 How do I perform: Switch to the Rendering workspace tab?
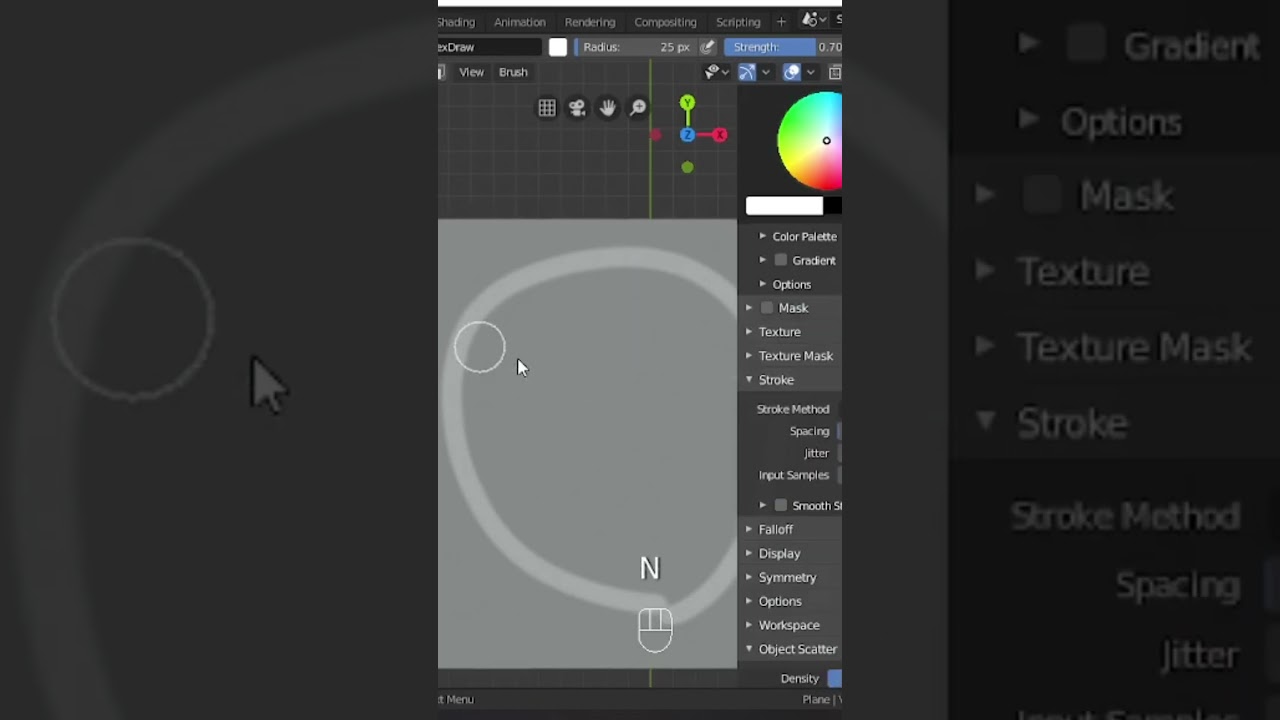click(x=590, y=22)
